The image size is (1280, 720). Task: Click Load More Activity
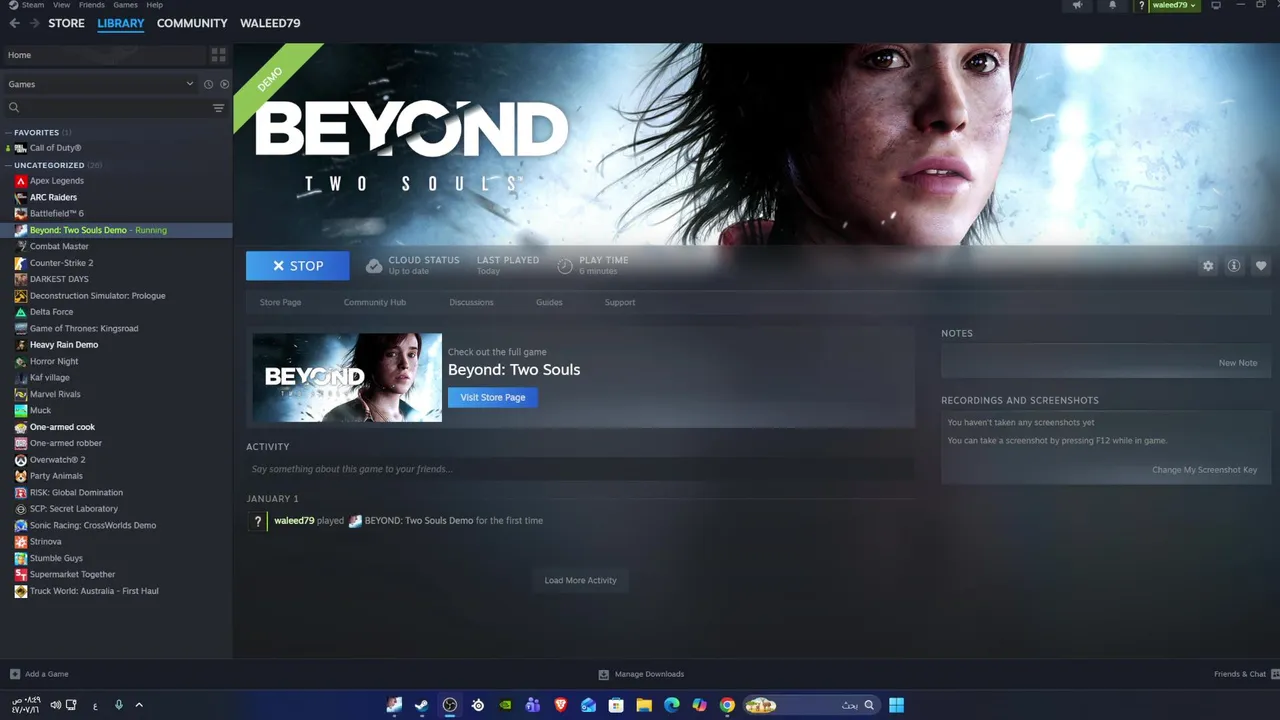point(580,580)
